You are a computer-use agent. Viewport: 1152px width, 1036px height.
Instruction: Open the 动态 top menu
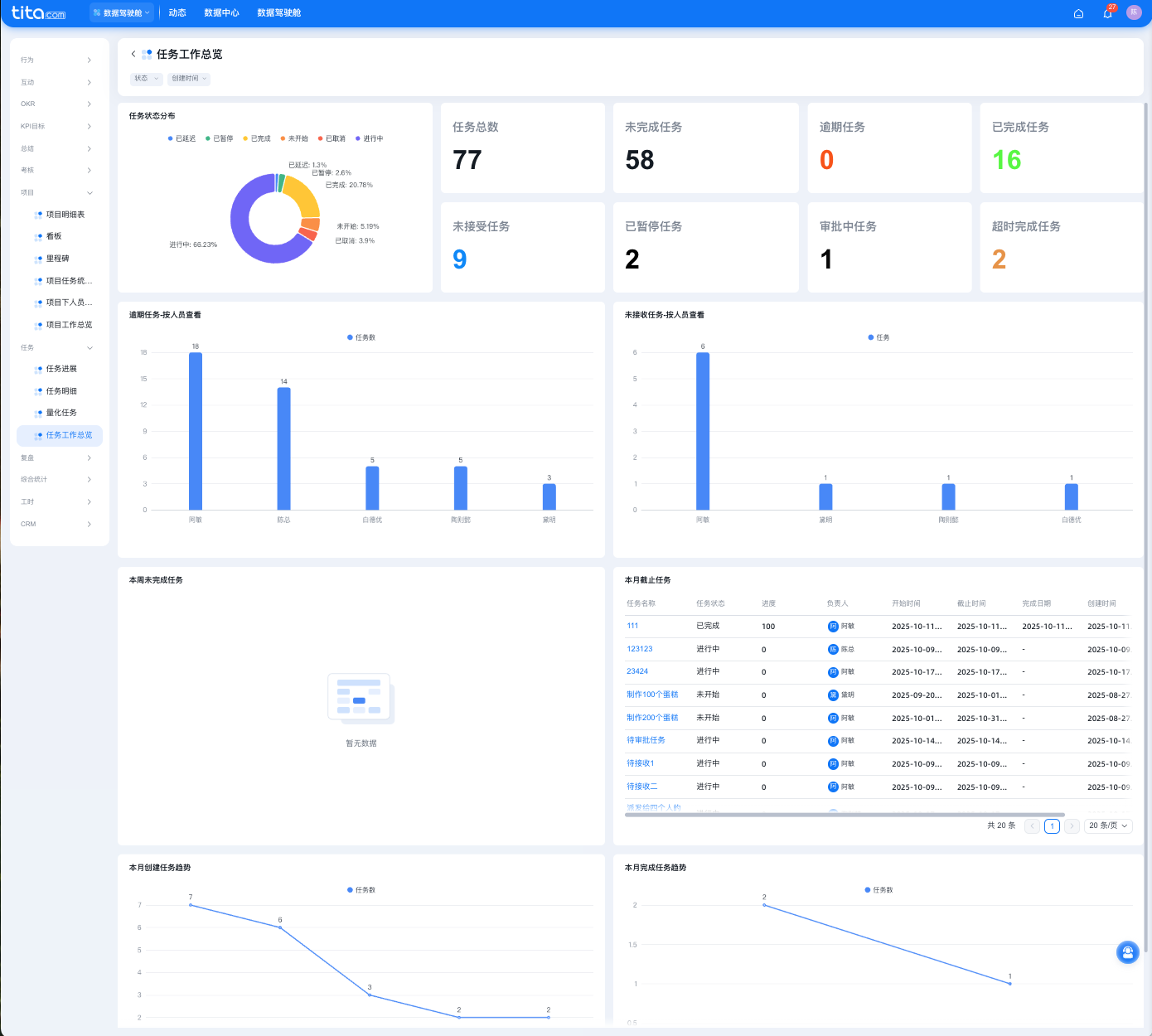177,13
